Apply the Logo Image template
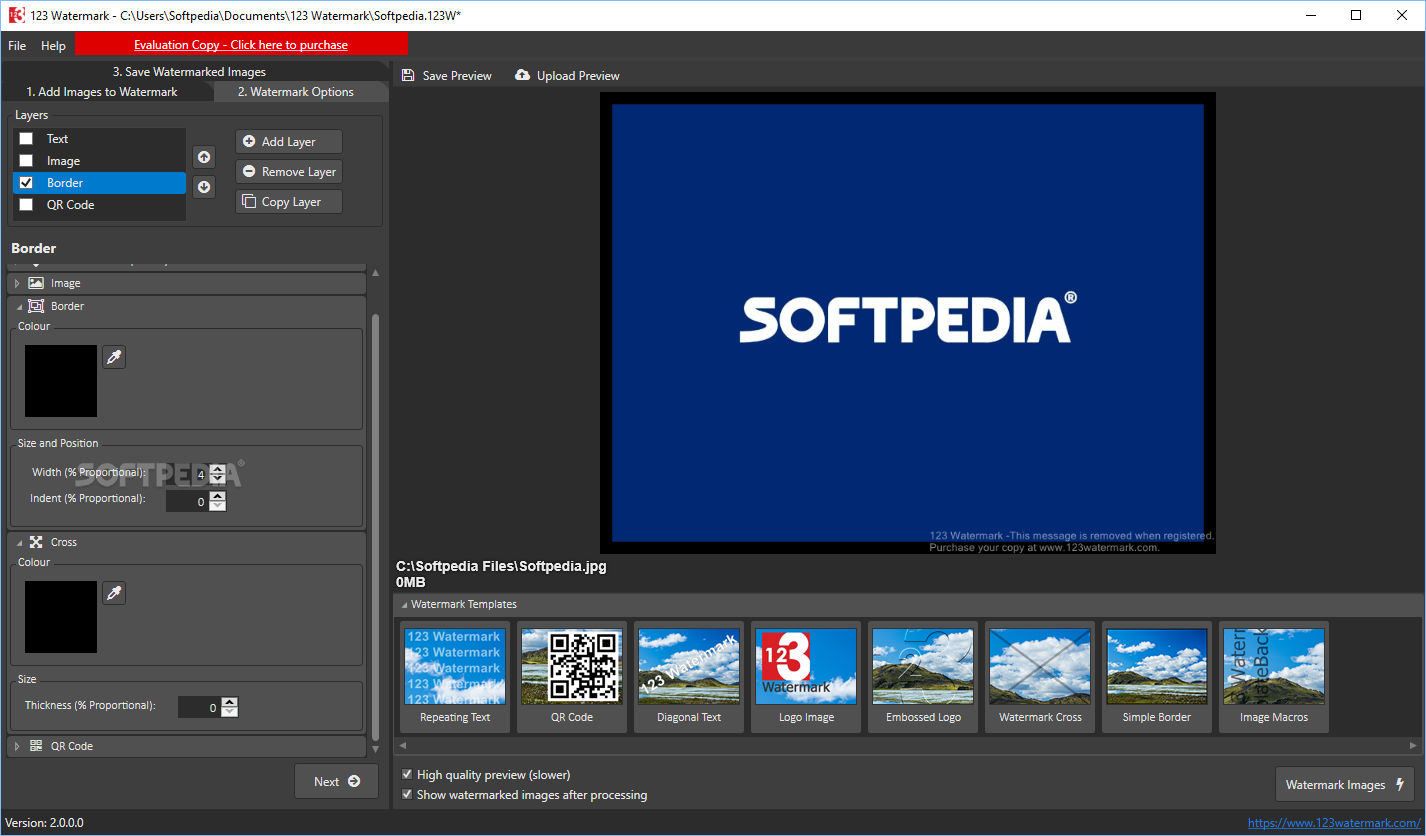The image size is (1426, 836). [806, 677]
